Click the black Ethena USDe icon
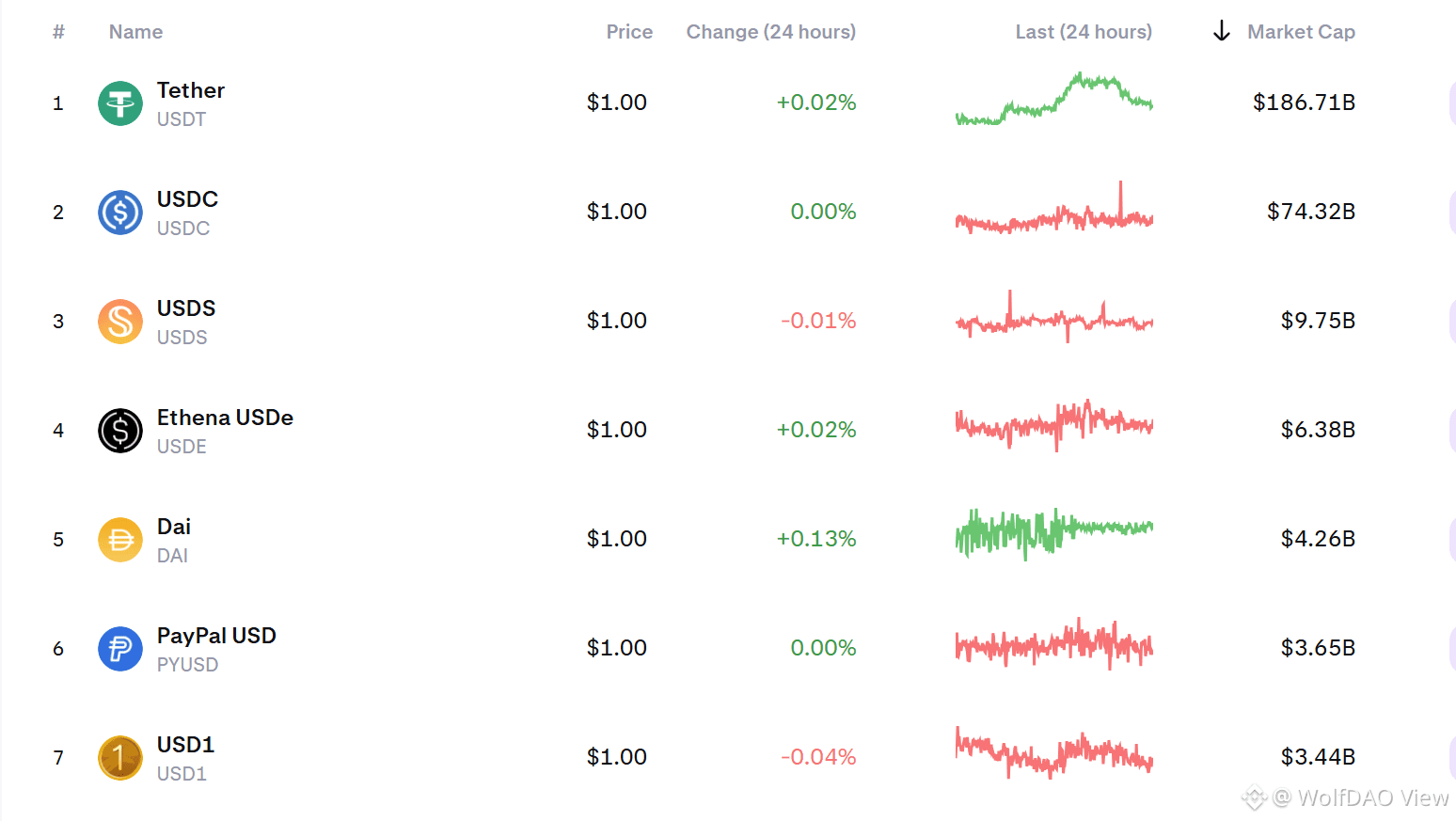 tap(120, 431)
